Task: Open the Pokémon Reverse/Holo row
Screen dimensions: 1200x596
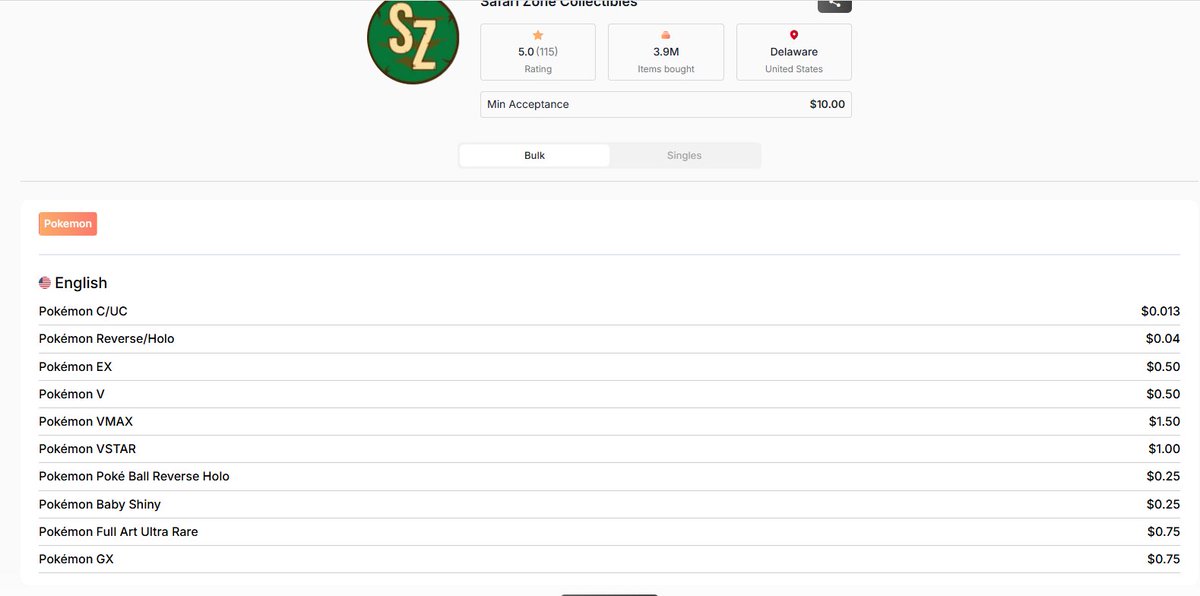Action: click(600, 338)
